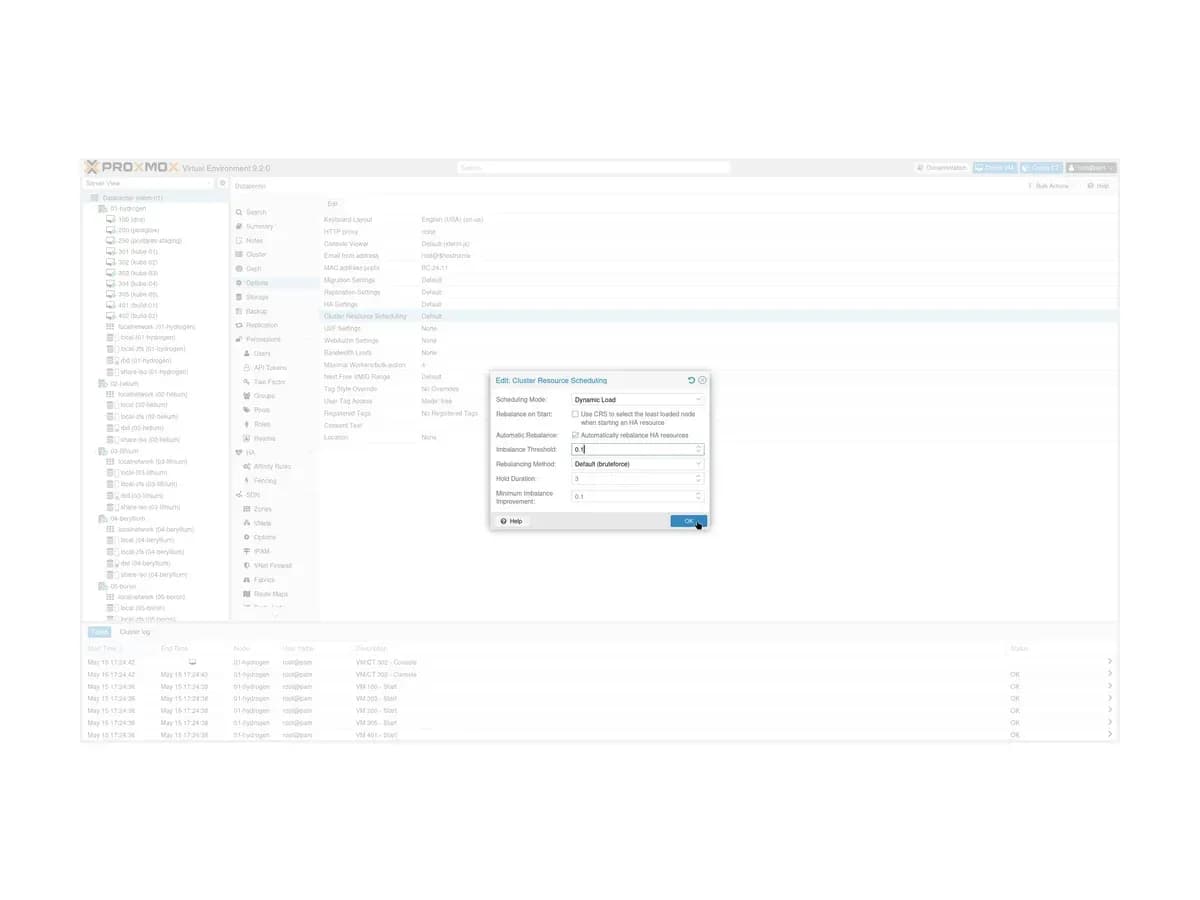The height and width of the screenshot is (900, 1200).
Task: Confirm the dialog with the OK button
Action: [x=688, y=521]
